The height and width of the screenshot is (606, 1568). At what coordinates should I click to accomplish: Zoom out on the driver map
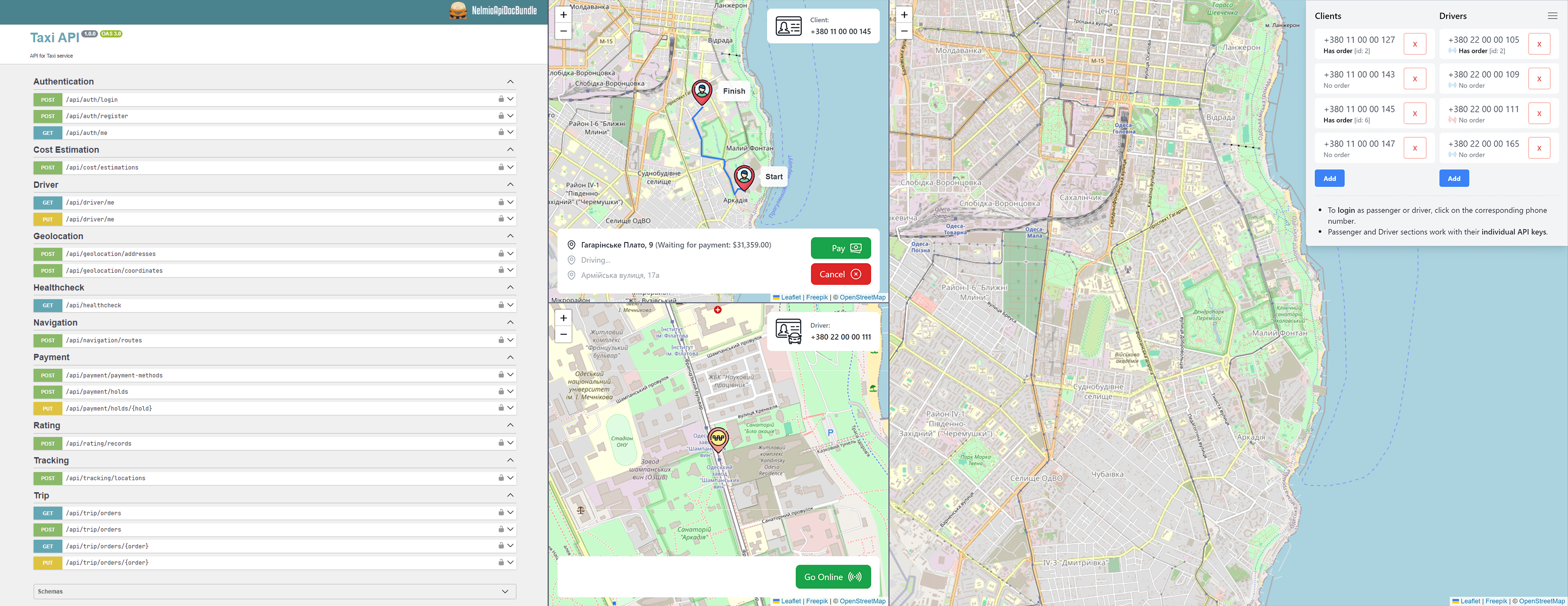click(563, 334)
